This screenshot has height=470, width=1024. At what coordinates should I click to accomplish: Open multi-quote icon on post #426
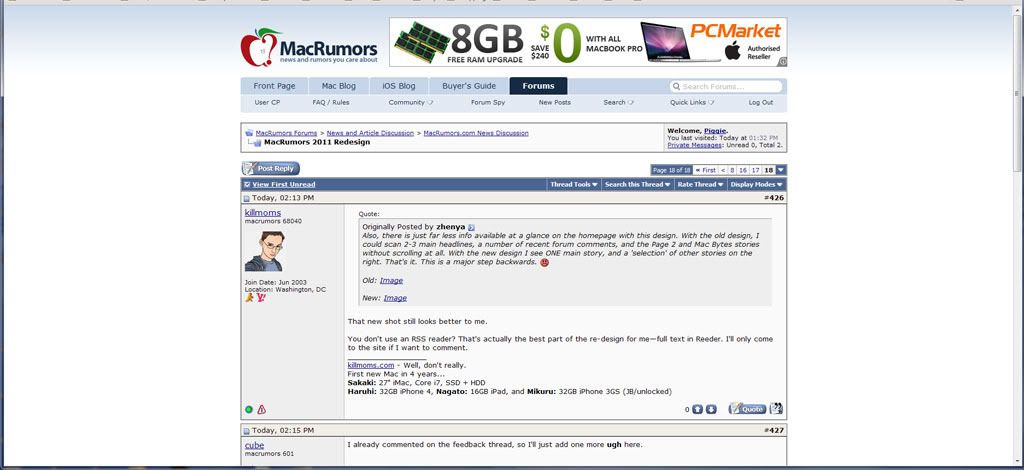pyautogui.click(x=776, y=409)
